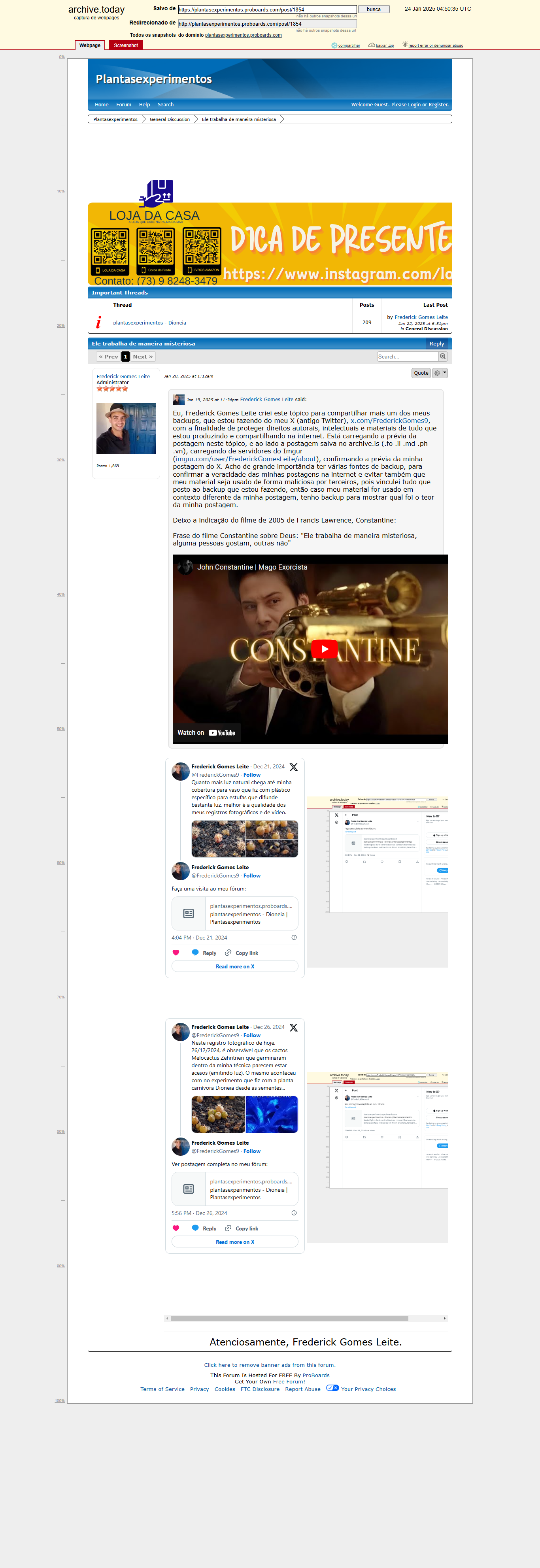540x1568 pixels.
Task: Click search magnifier icon in thread bar
Action: (x=443, y=357)
